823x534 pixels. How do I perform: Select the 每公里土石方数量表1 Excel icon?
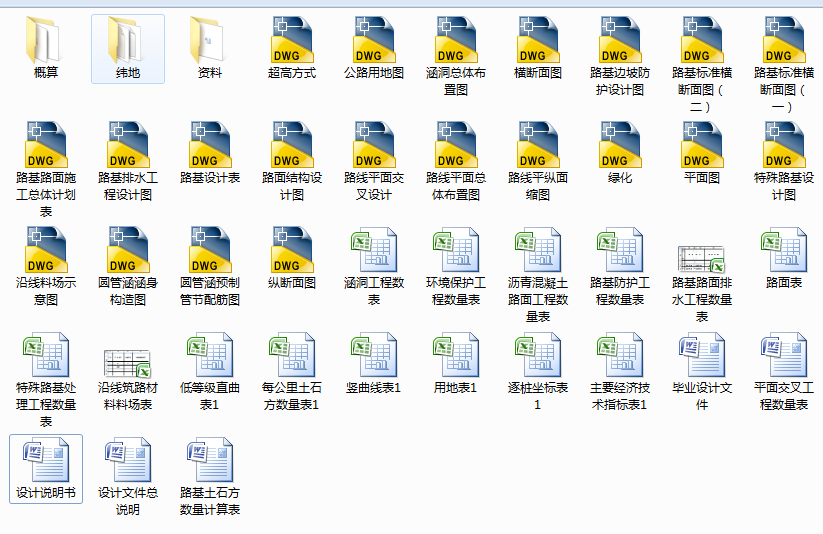(x=292, y=355)
